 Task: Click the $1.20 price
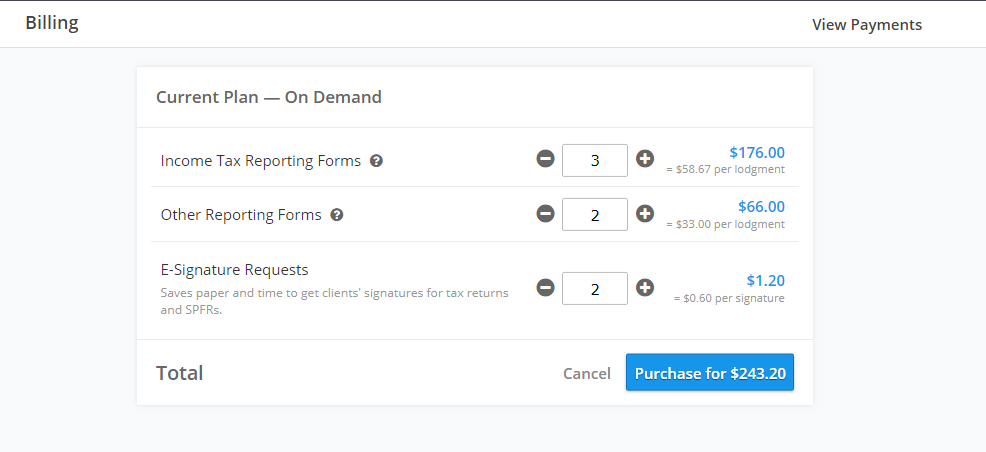click(766, 280)
